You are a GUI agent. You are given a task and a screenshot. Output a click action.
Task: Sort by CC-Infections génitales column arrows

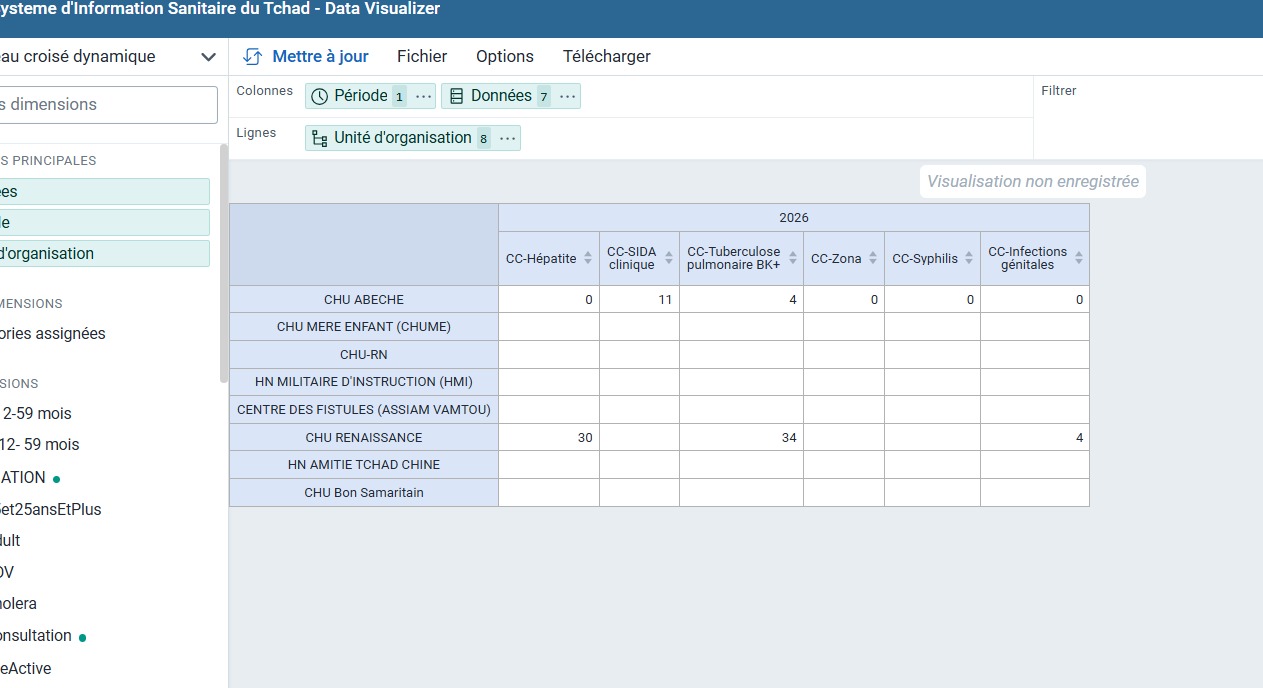point(1078,259)
